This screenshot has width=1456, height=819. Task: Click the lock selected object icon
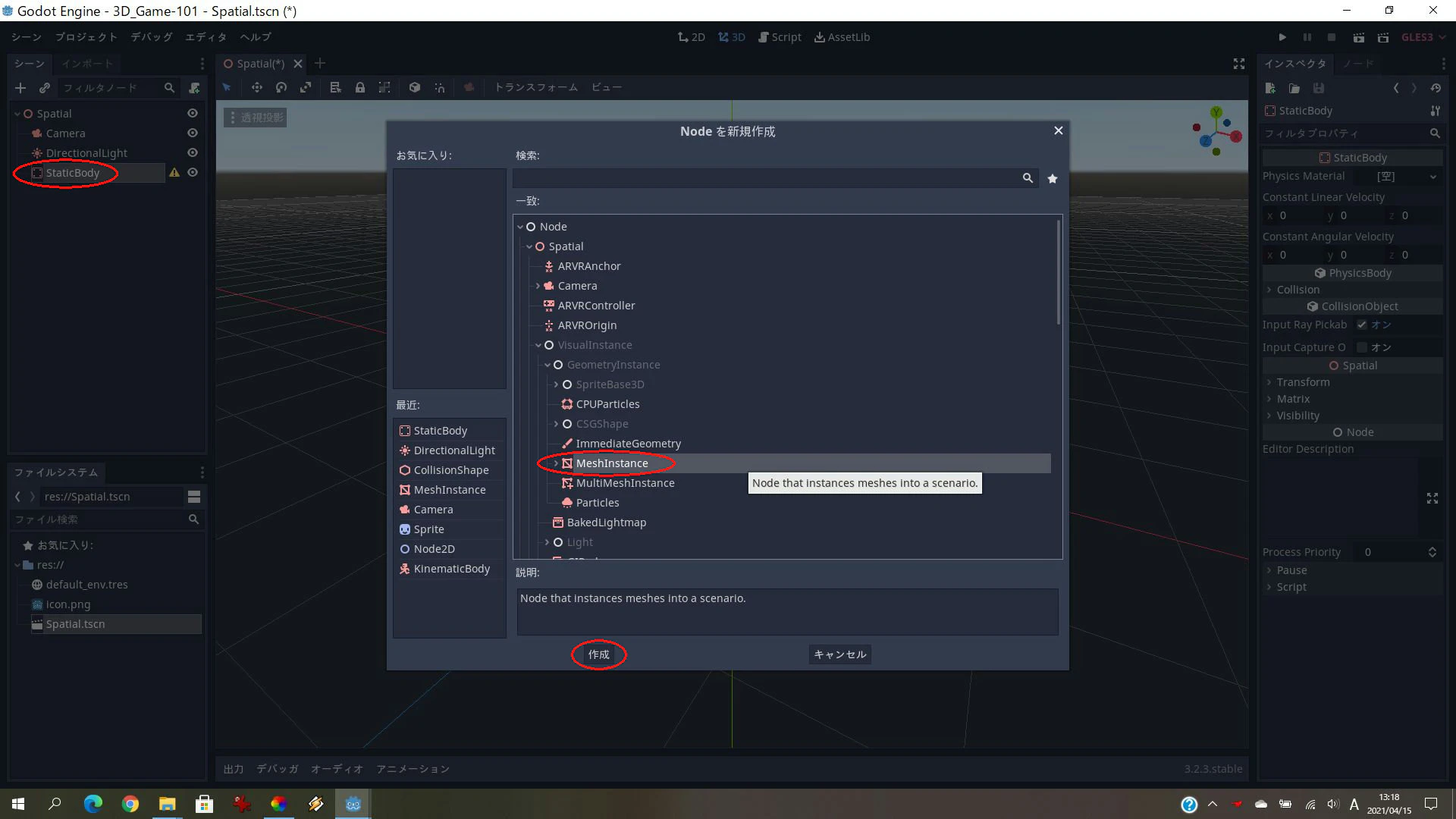(360, 87)
